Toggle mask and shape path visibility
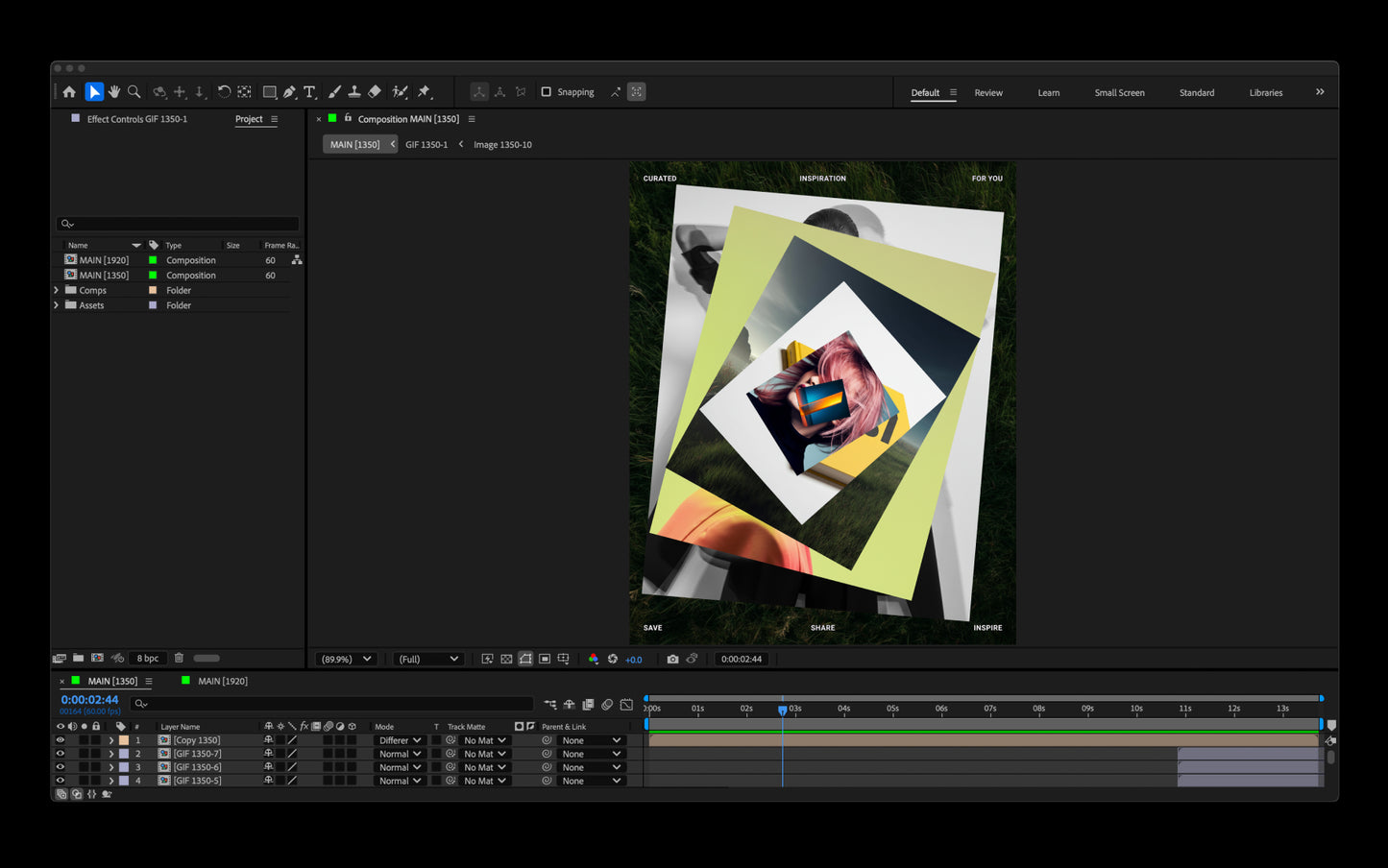Image resolution: width=1388 pixels, height=868 pixels. click(x=525, y=659)
